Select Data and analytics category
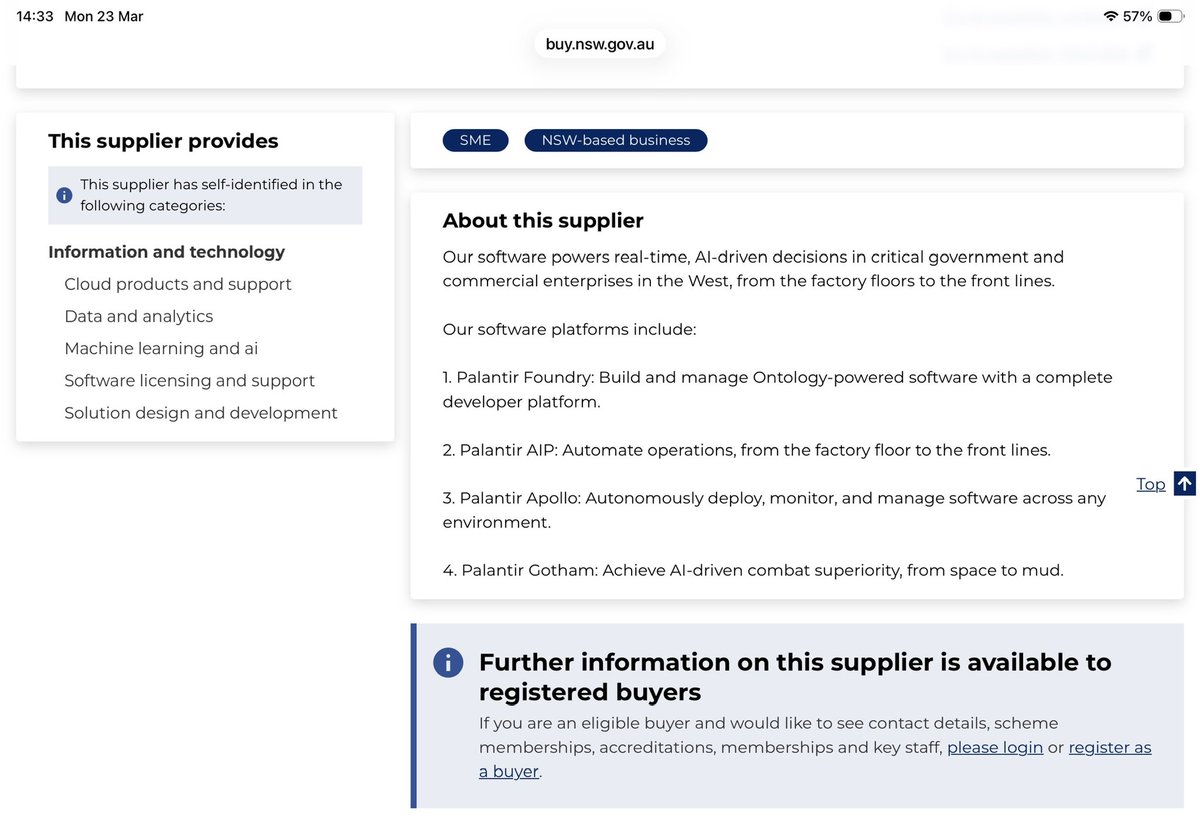This screenshot has width=1200, height=838. pyautogui.click(x=139, y=316)
